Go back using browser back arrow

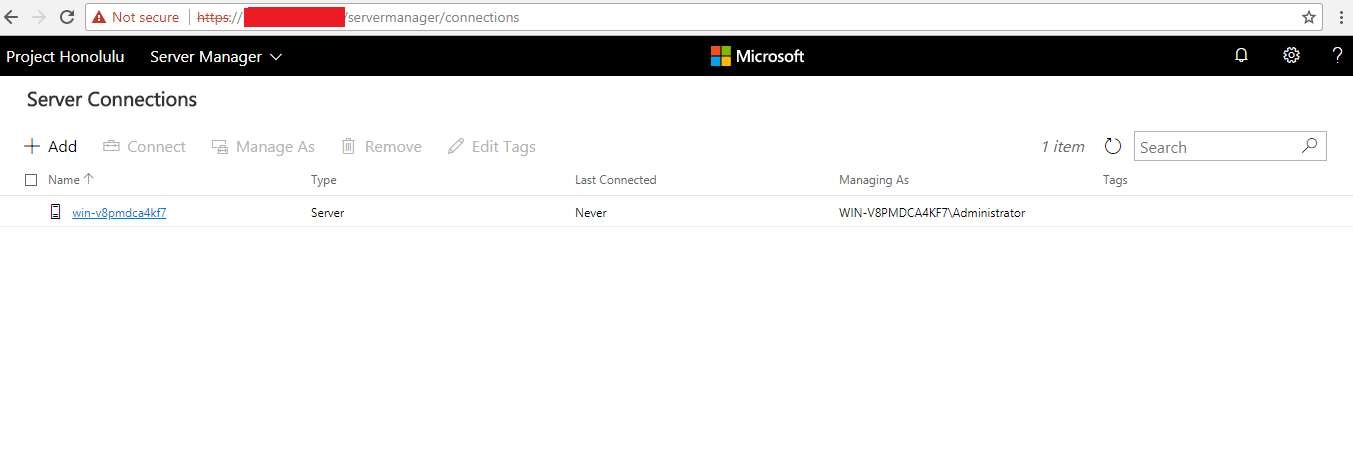point(12,17)
